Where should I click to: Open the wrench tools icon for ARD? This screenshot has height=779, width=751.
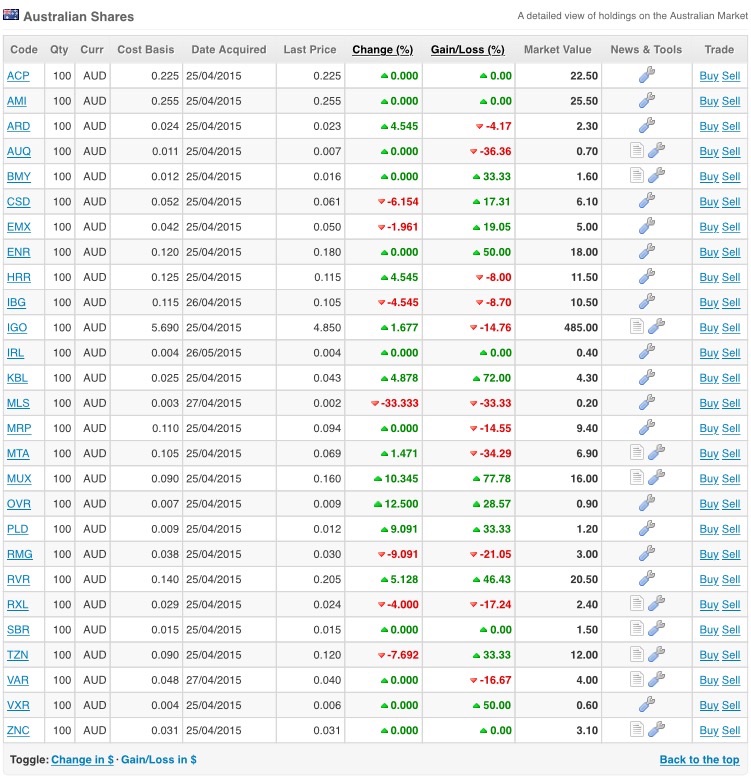pos(646,125)
